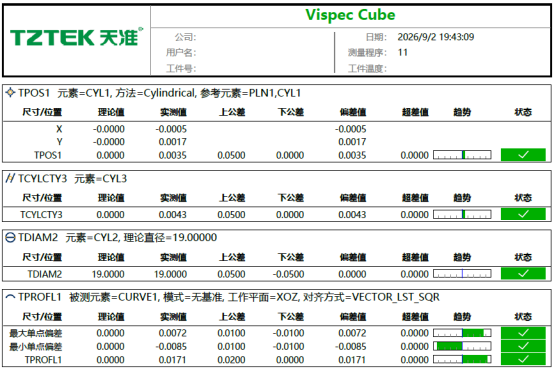Click upper tolerance 0.0200 in TPROFL1 row

[x=231, y=360]
